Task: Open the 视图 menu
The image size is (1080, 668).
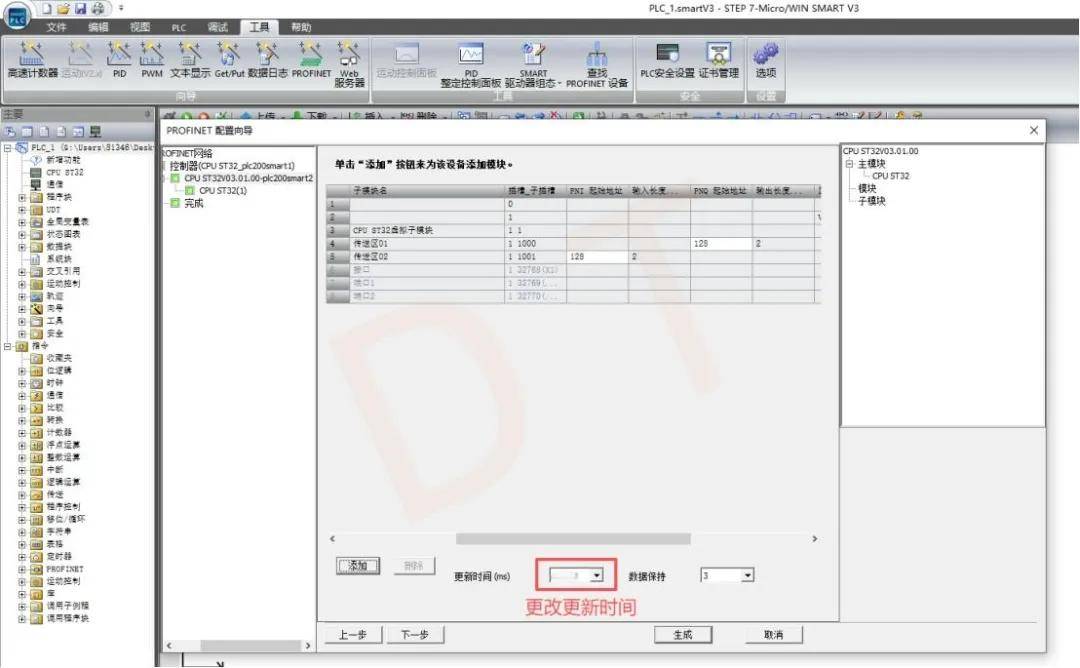Action: tap(140, 27)
